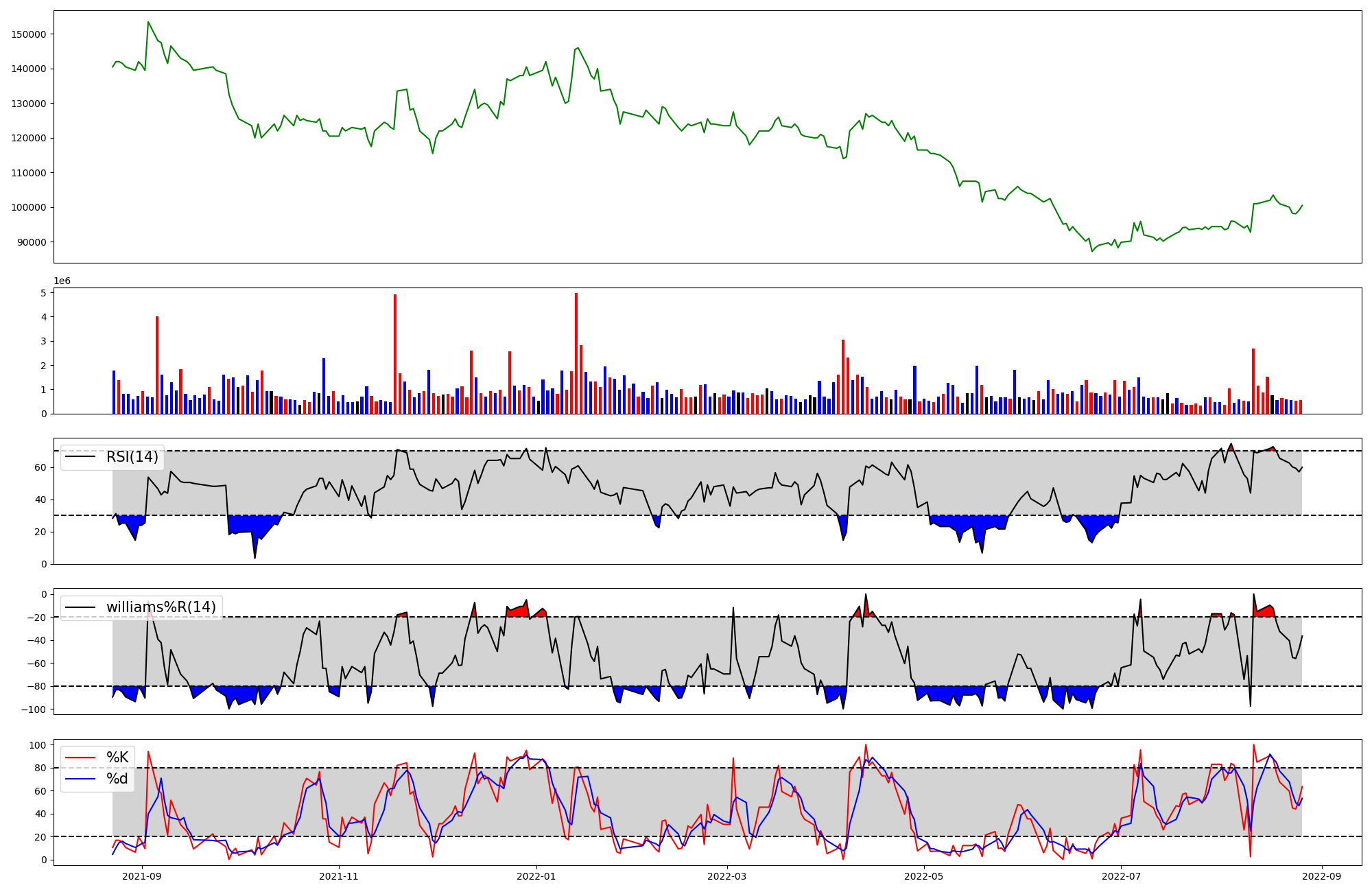Click the 2022-07 x-axis date label
The width and height of the screenshot is (1372, 892).
tap(1120, 876)
